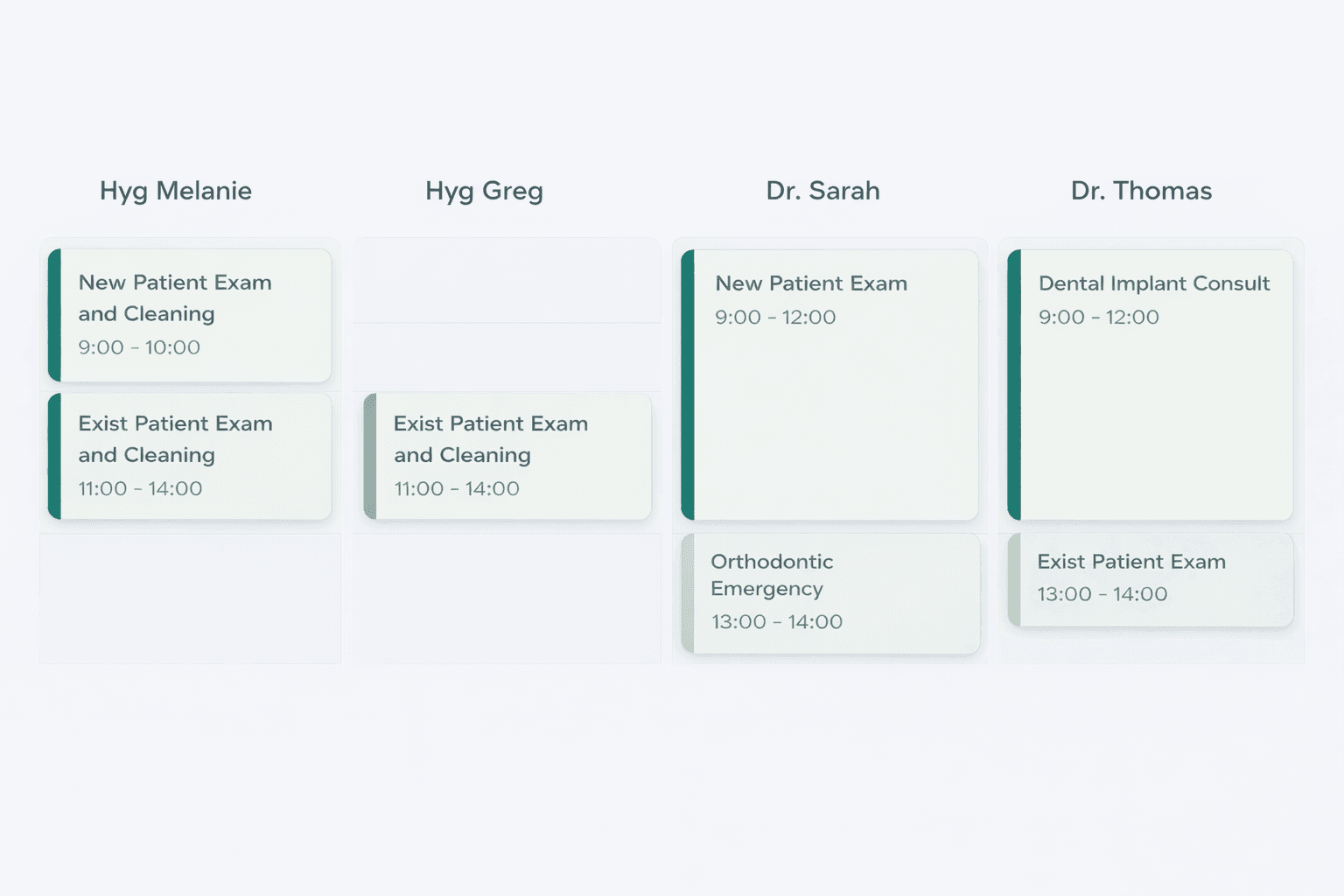Click the green bar on Melanie's 9:00 appointment

click(x=54, y=315)
